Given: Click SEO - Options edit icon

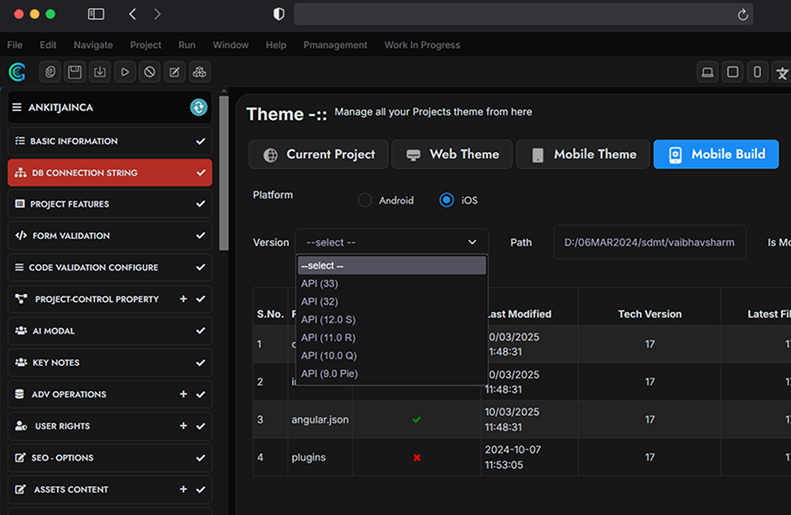Looking at the screenshot, I should (x=20, y=457).
